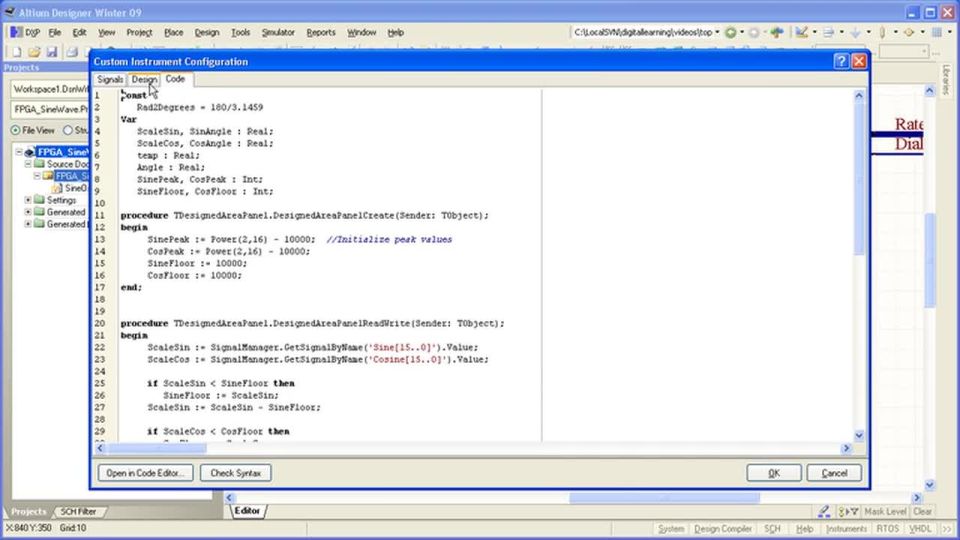Open the Instruments status panel button

(846, 528)
